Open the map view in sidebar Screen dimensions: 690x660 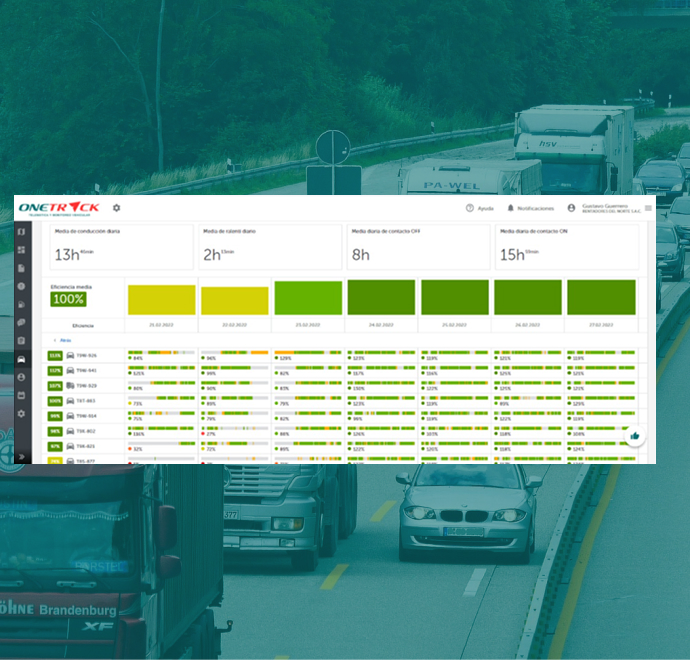[x=21, y=232]
